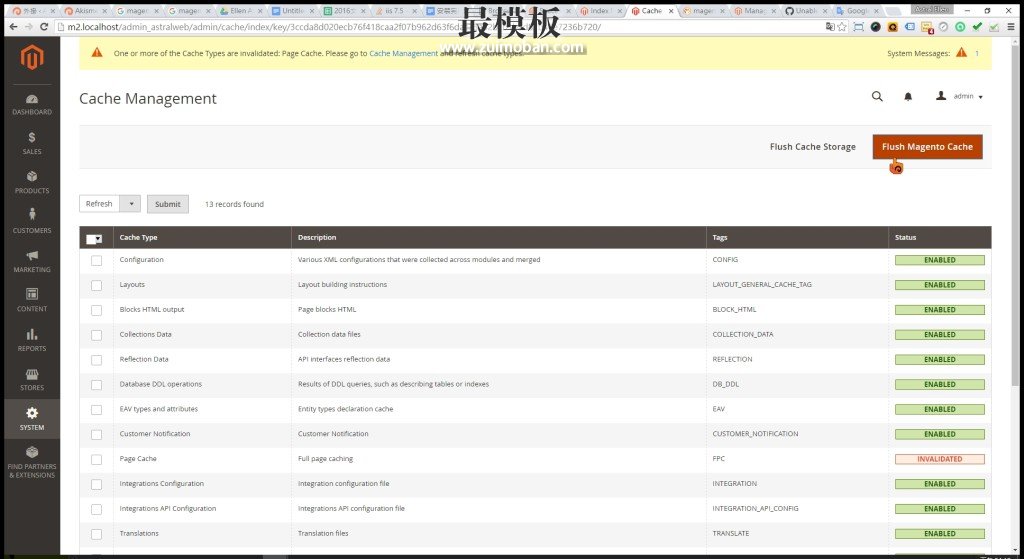The width and height of the screenshot is (1024, 559).
Task: Click the Magento logo in the sidebar
Action: 31,57
